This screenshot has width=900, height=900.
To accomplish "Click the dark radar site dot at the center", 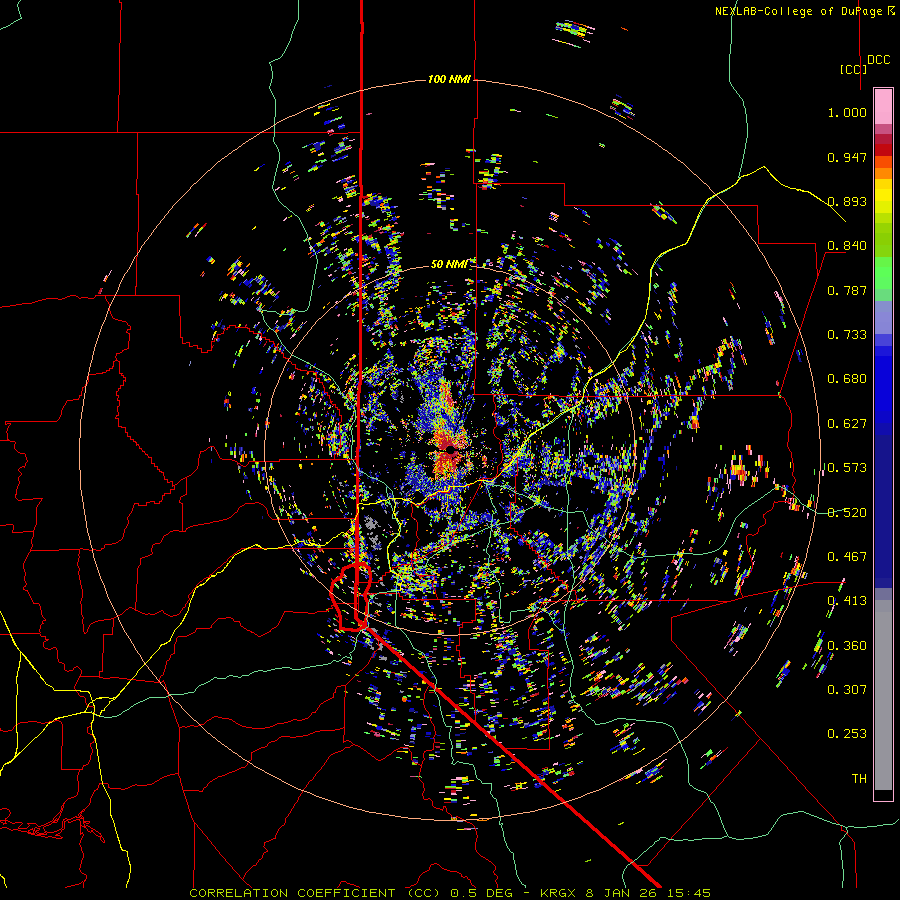I will coord(451,449).
